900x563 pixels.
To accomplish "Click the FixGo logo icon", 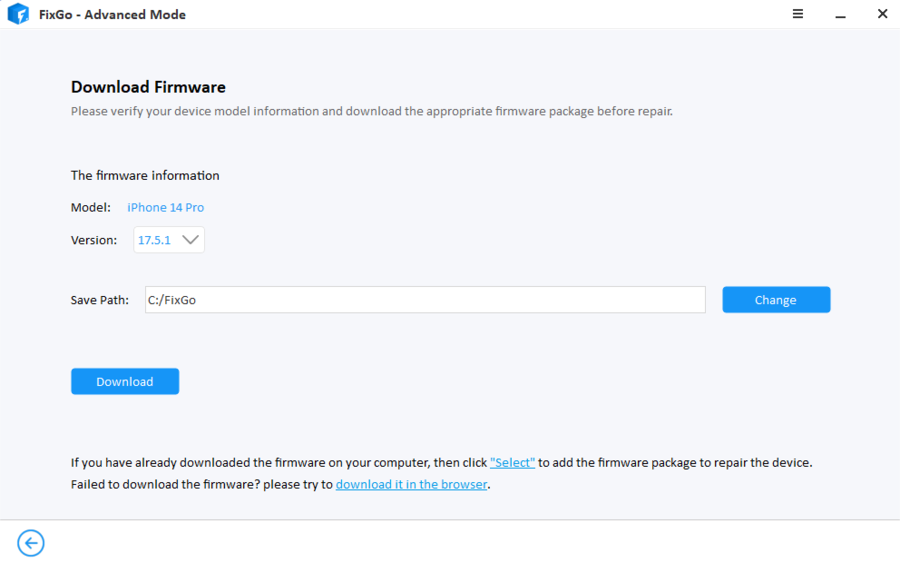I will click(x=18, y=15).
